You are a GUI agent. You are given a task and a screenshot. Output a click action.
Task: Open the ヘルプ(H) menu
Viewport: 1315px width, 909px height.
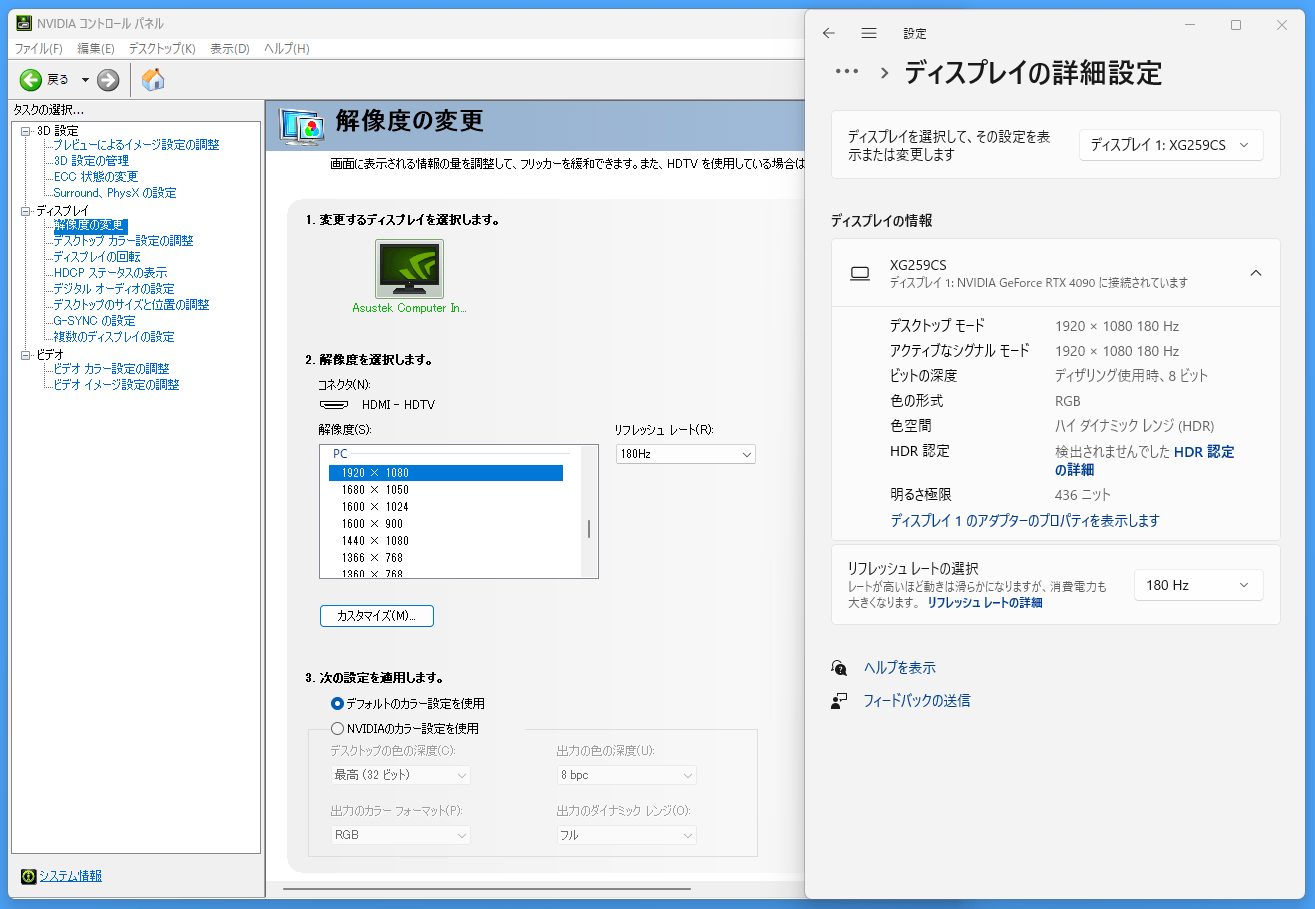[287, 49]
